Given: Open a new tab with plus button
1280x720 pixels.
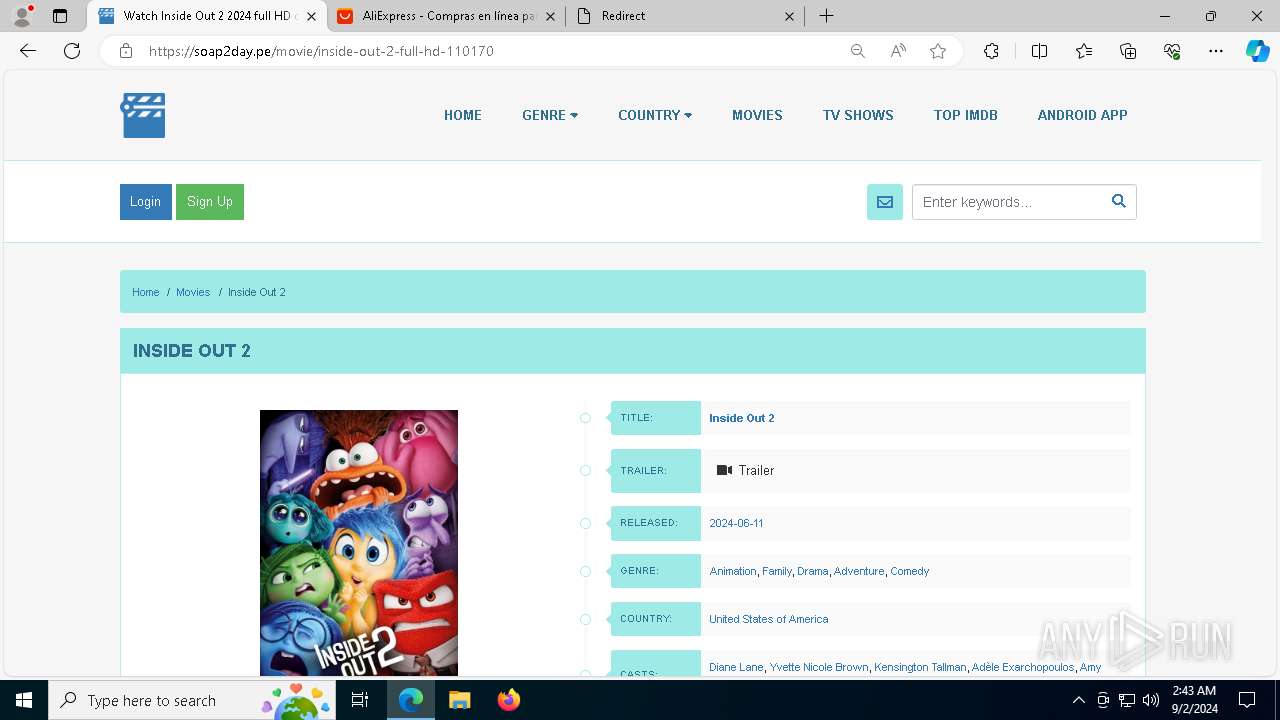Looking at the screenshot, I should pos(826,16).
